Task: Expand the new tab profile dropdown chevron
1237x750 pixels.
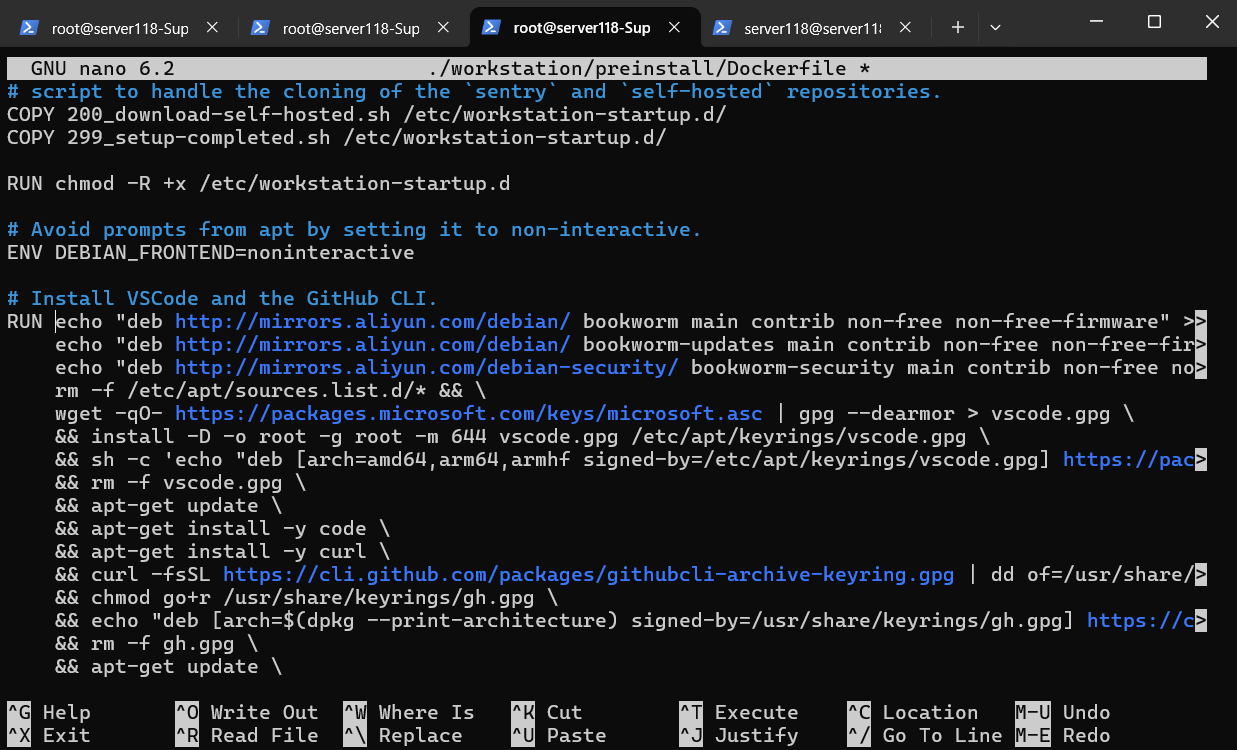Action: [x=995, y=28]
